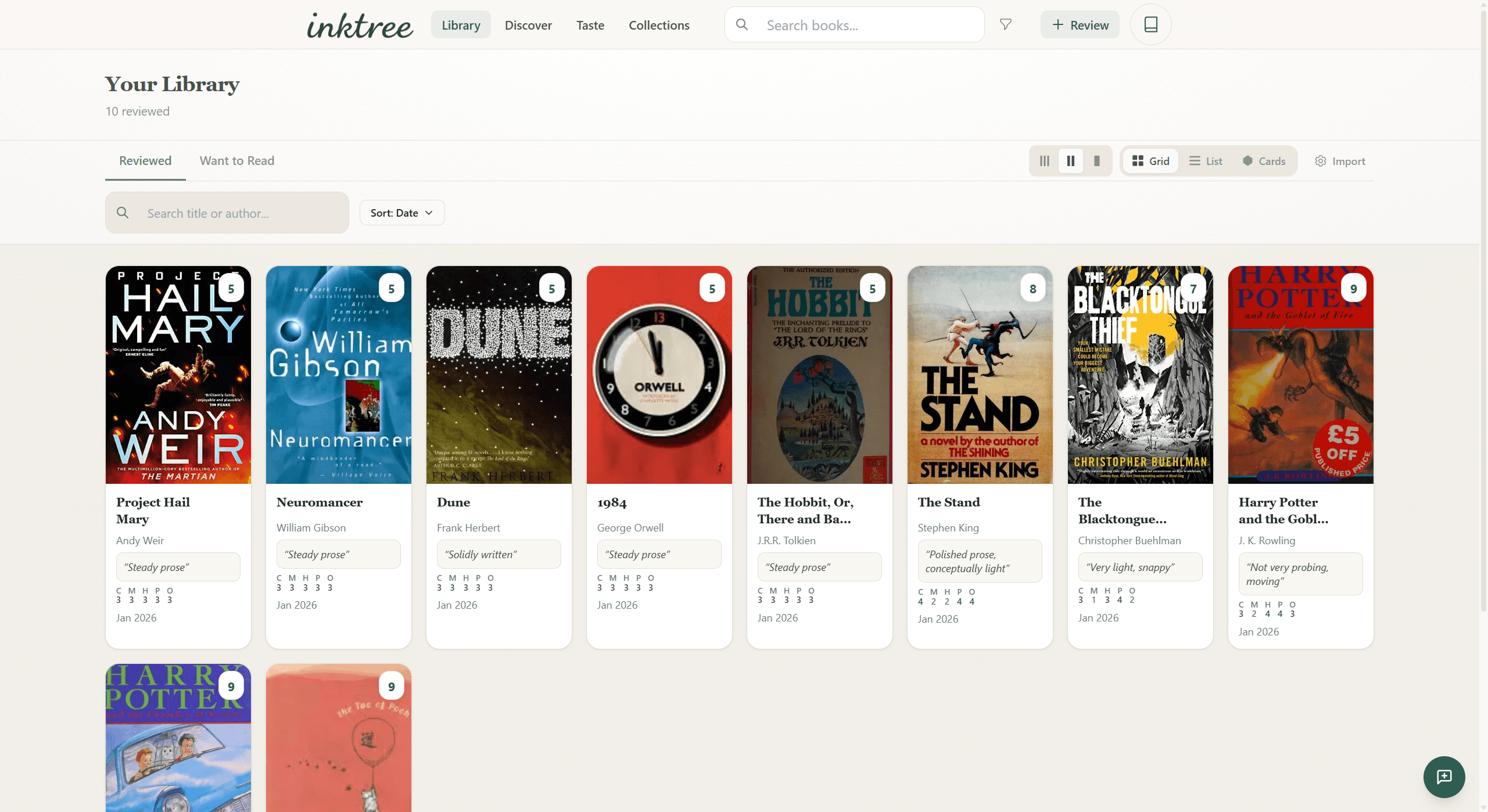The height and width of the screenshot is (812, 1488).
Task: Open the Dune book title link
Action: 453,503
